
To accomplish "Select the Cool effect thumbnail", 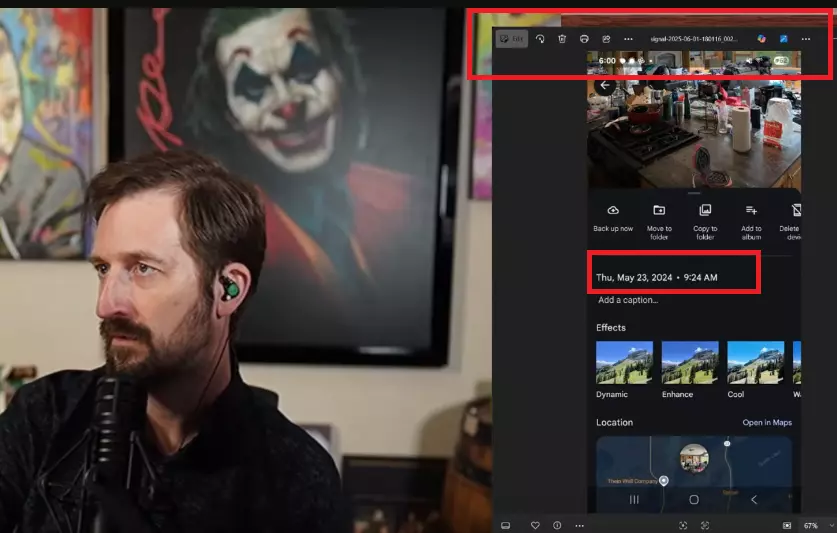I will point(755,363).
